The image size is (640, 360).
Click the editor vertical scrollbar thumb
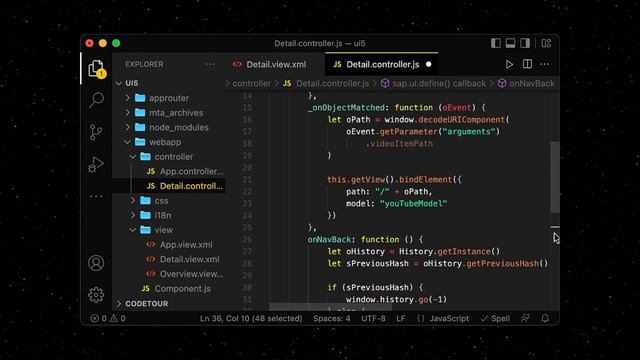coord(555,177)
